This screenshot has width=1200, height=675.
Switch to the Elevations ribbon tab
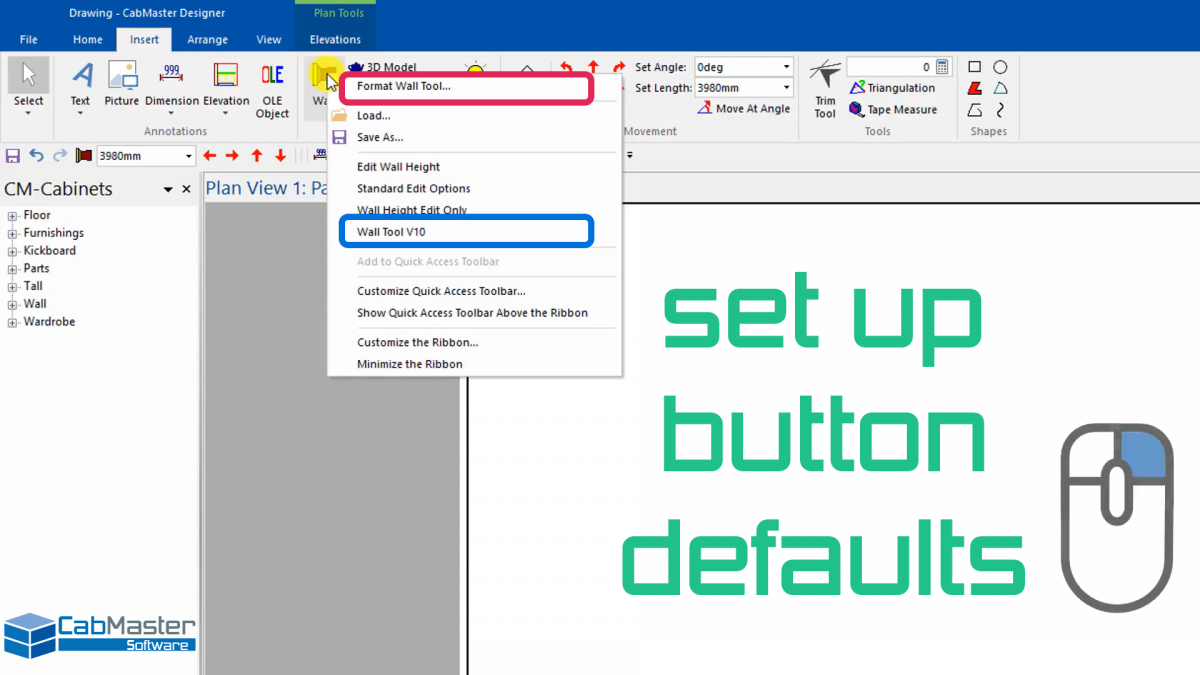[x=336, y=40]
